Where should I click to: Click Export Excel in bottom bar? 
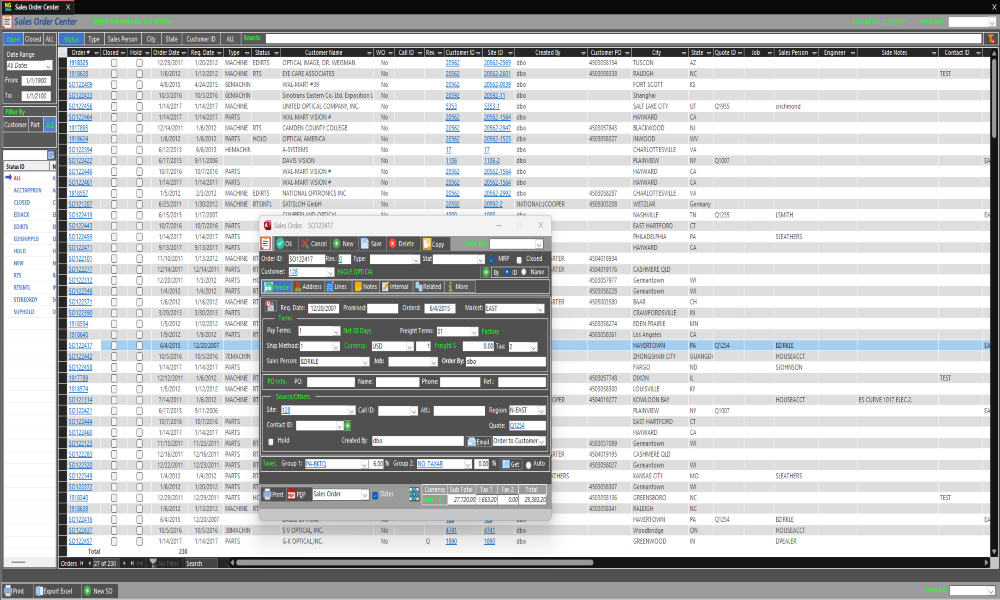point(55,591)
